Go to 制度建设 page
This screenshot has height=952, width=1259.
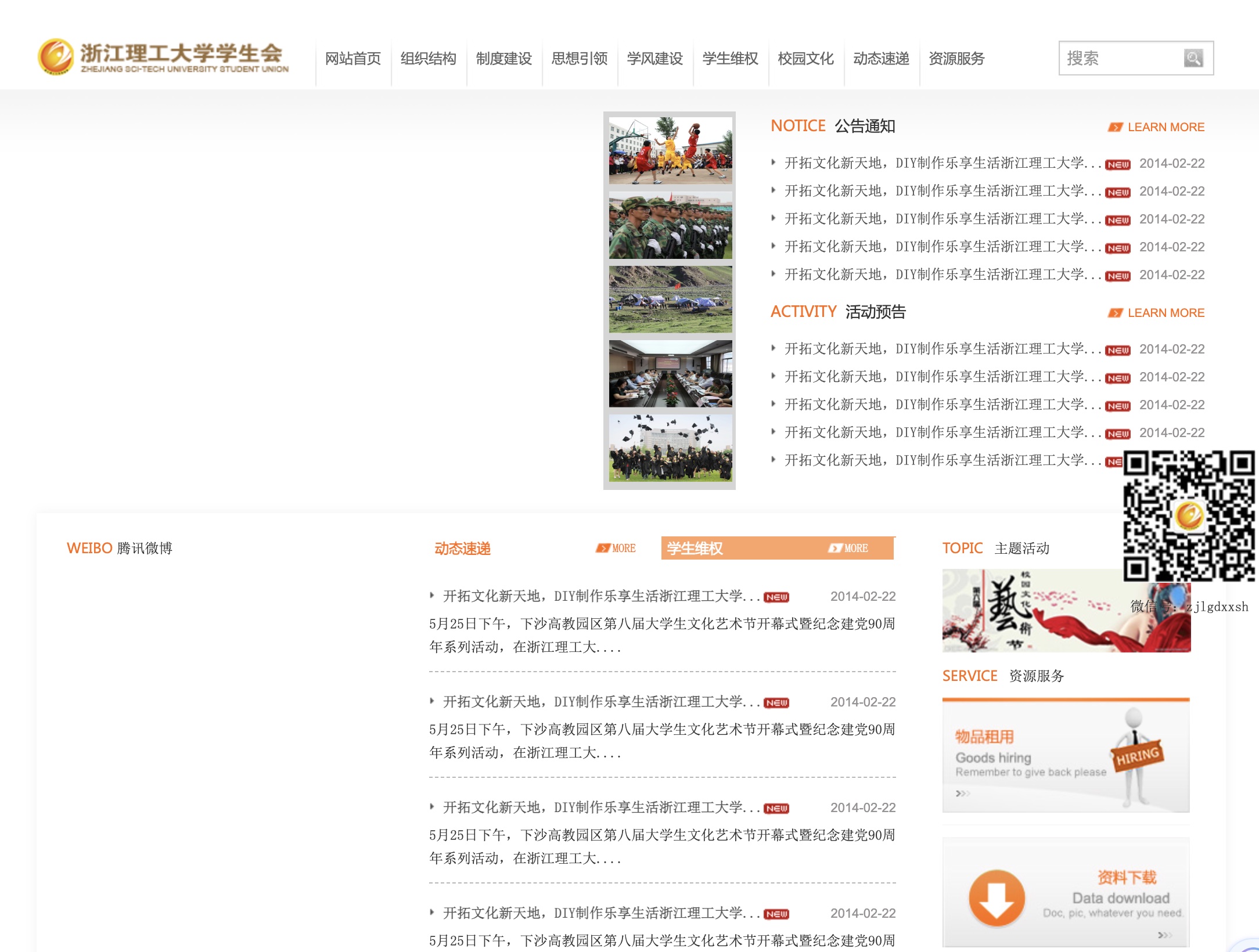click(504, 59)
